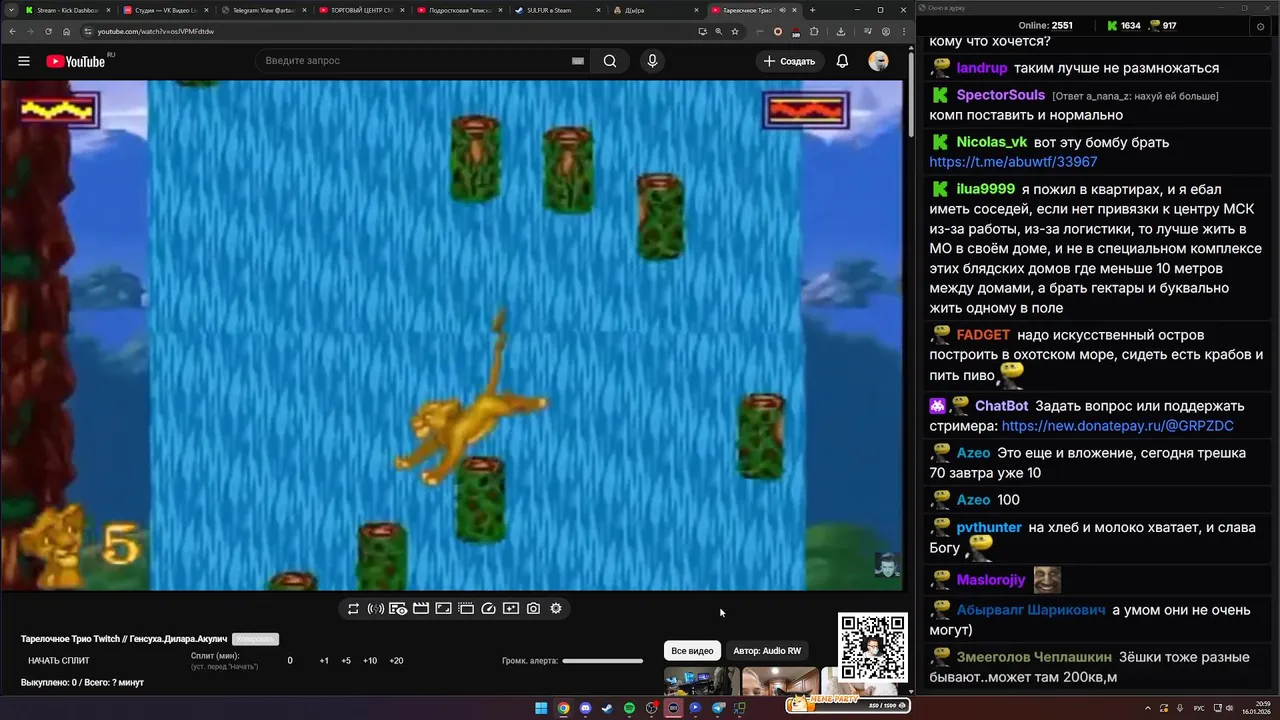
Task: Open t.me/abuwtf/33967 link in chat
Action: pyautogui.click(x=1013, y=162)
